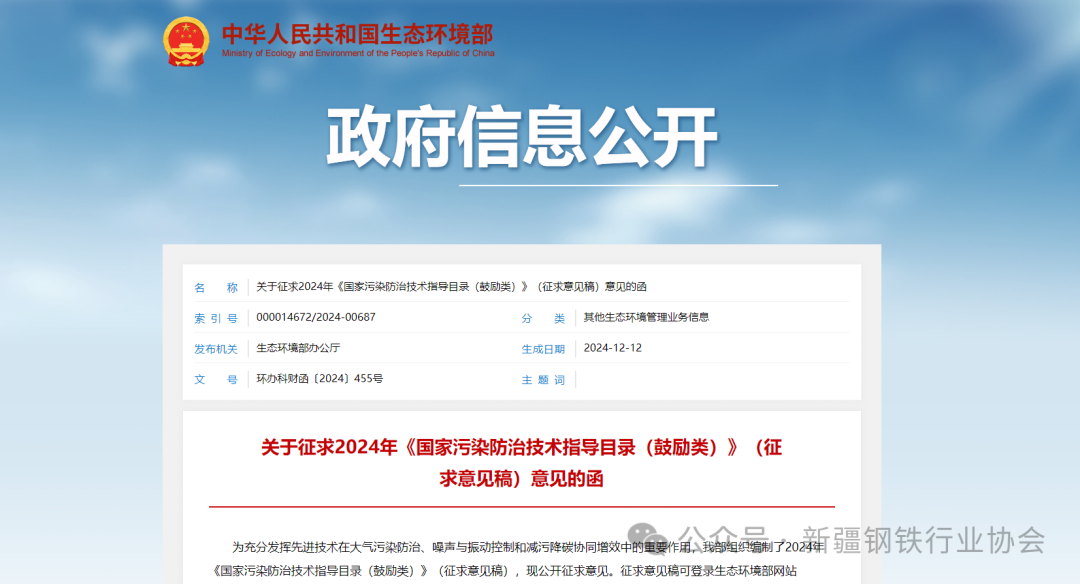Click the 新疆钢铁行业协会 watermark text
1080x584 pixels.
[923, 540]
